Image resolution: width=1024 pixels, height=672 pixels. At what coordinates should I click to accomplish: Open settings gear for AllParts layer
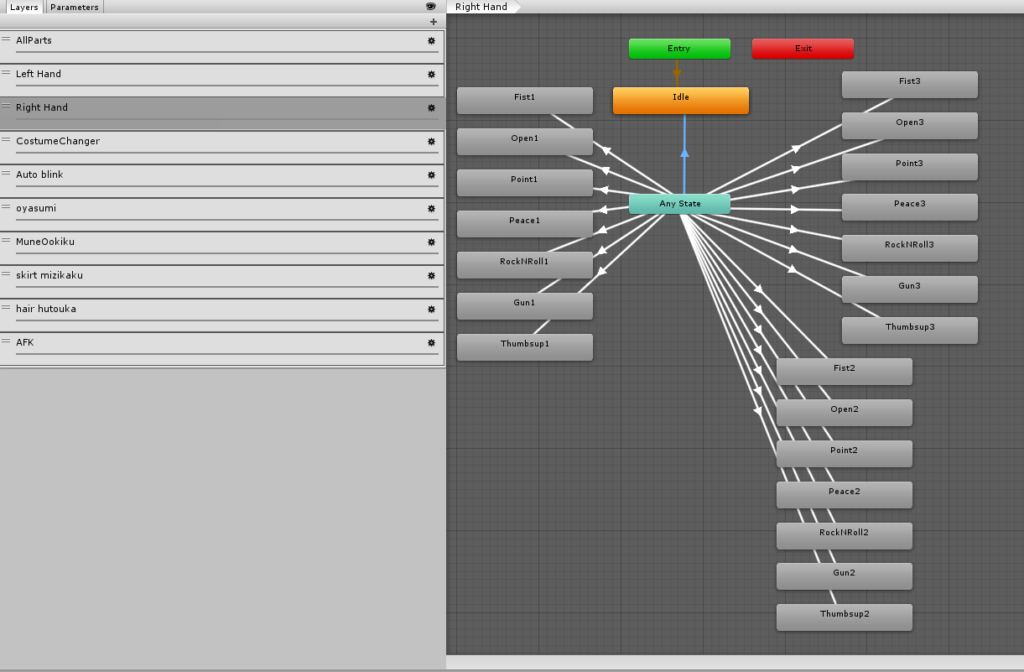431,41
